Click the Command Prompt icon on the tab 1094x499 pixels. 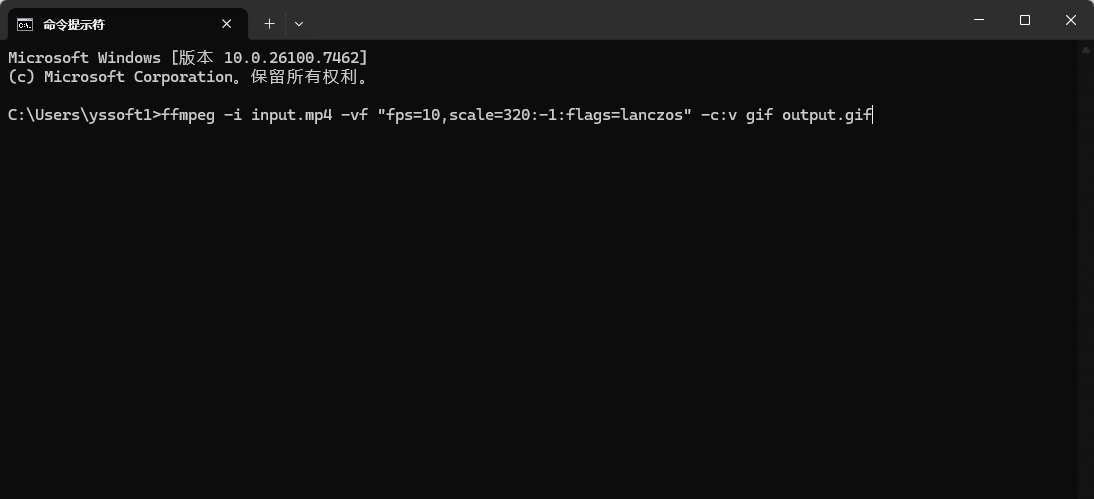pos(26,23)
